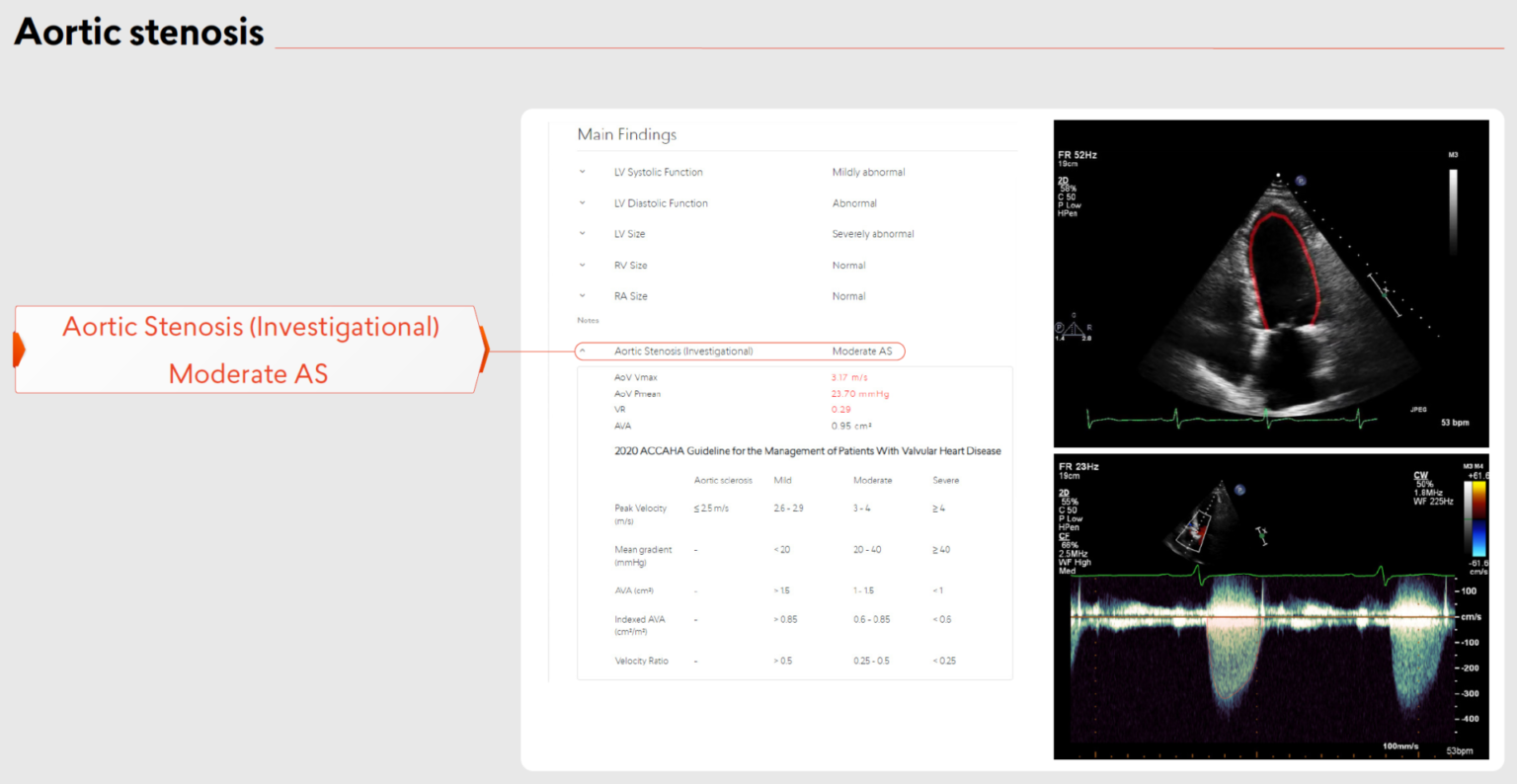Click the blue probe marker on Doppler image
This screenshot has height=784, width=1517.
coord(1240,490)
